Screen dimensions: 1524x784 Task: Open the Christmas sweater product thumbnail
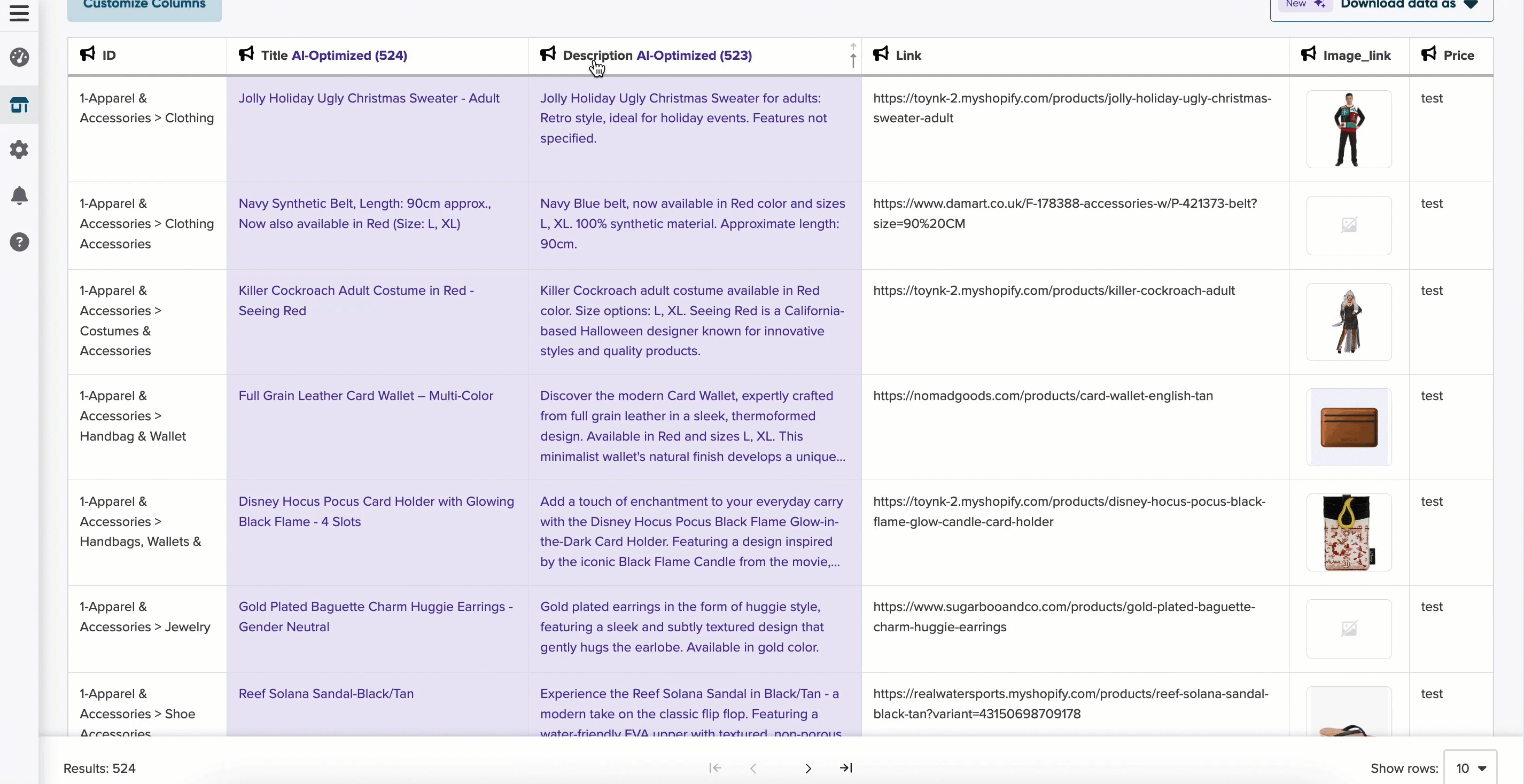click(1349, 129)
